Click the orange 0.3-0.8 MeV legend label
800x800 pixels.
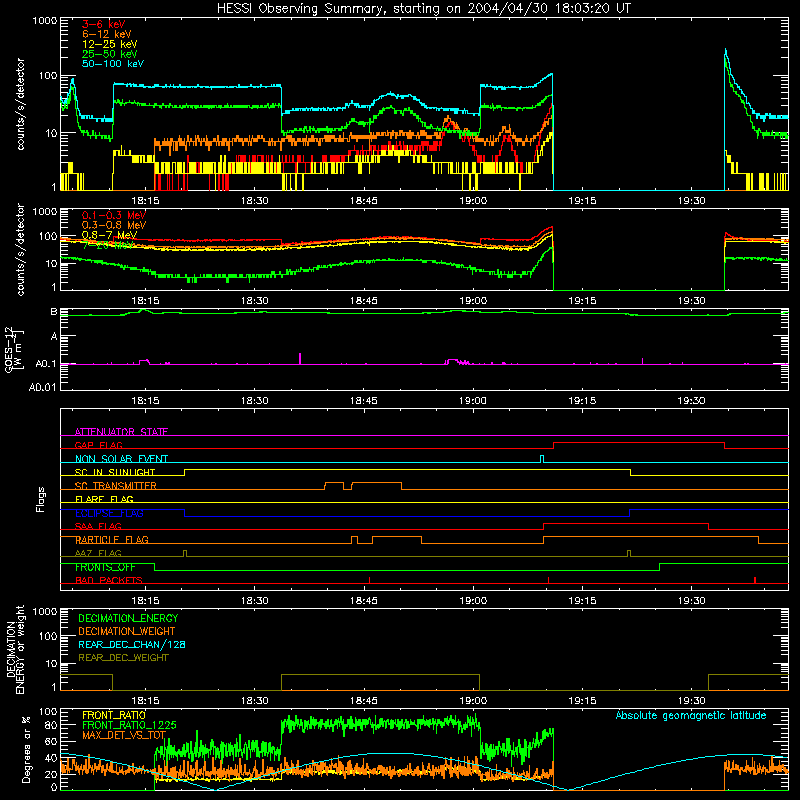(113, 225)
